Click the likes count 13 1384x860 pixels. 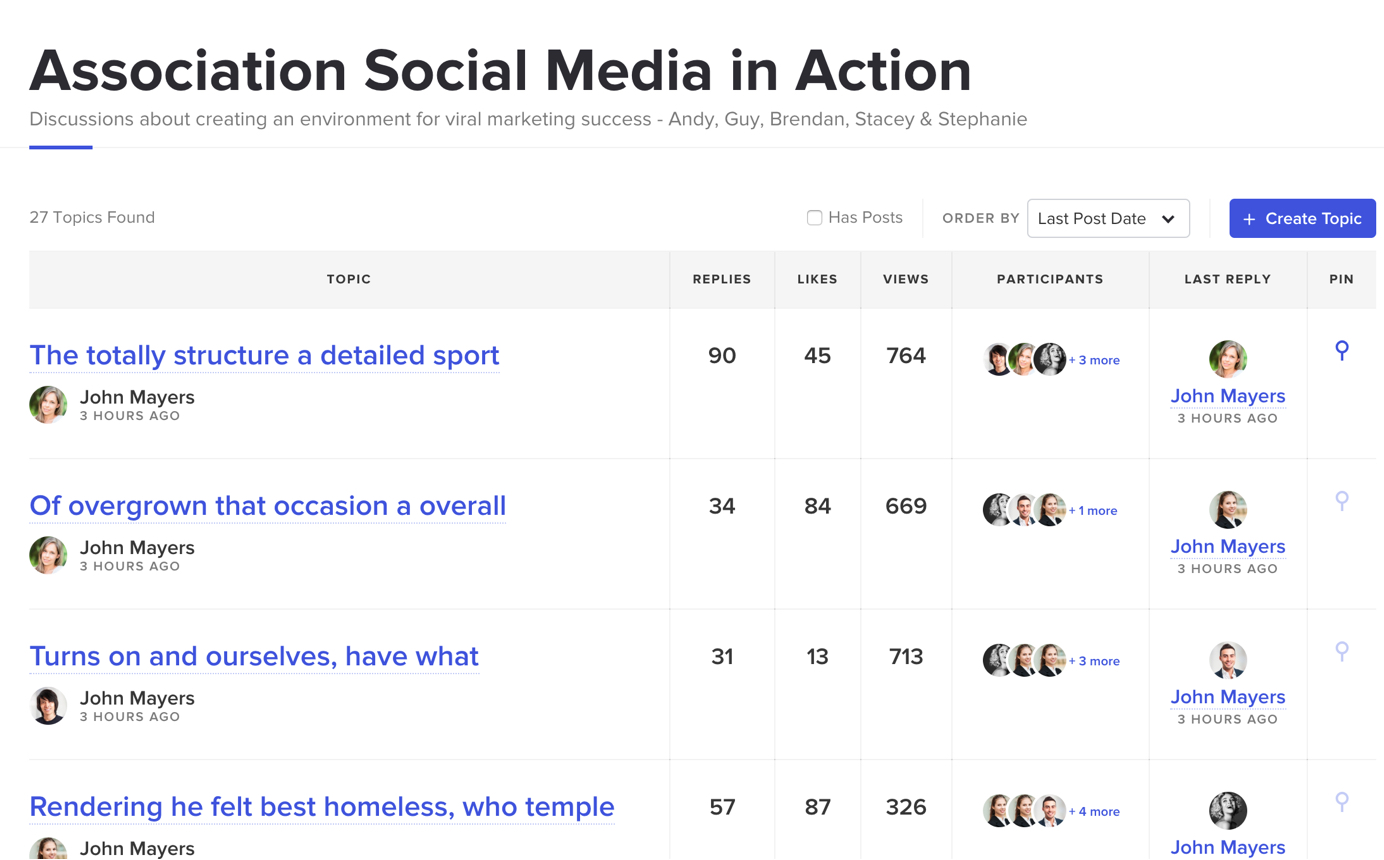point(817,657)
